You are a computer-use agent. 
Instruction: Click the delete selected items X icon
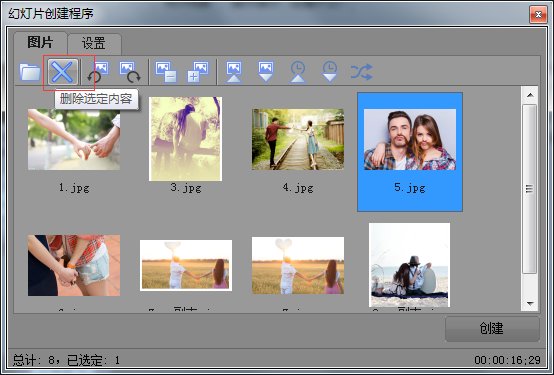tap(63, 72)
